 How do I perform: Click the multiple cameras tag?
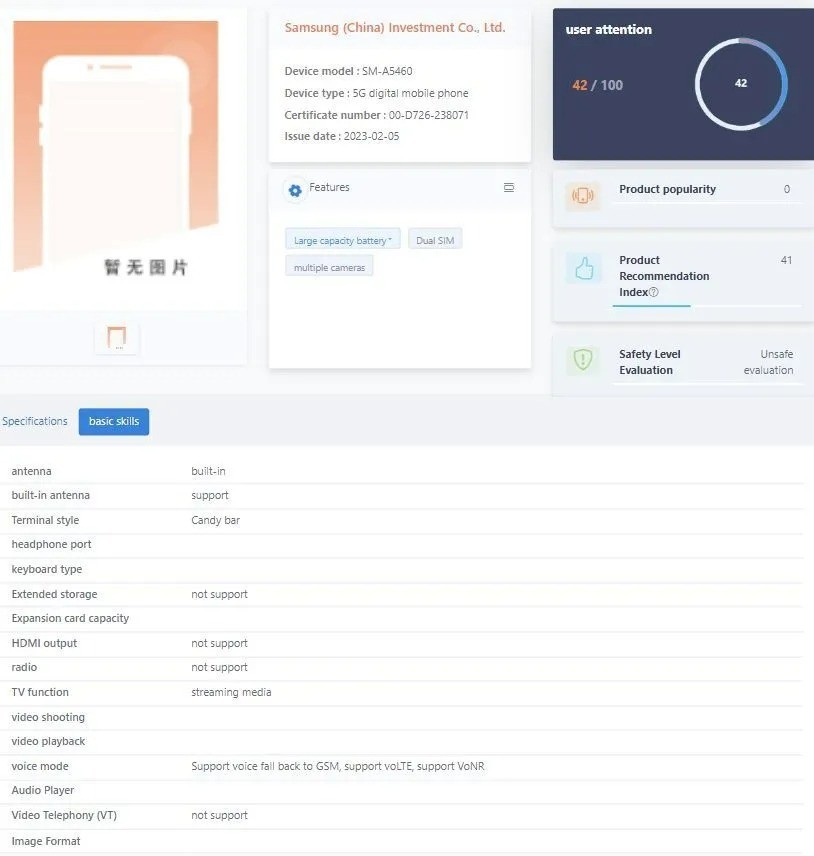(x=329, y=267)
